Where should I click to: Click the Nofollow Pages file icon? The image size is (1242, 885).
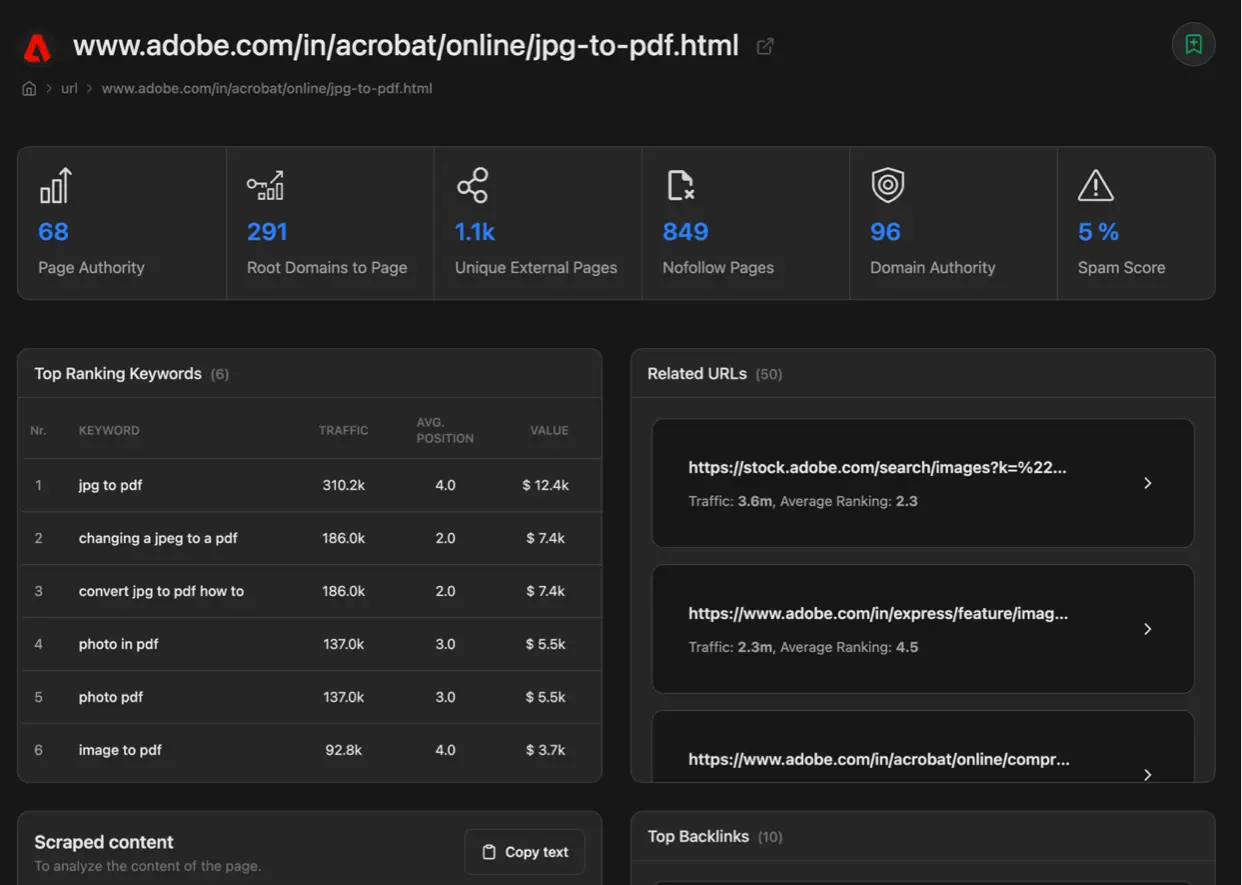pyautogui.click(x=680, y=185)
